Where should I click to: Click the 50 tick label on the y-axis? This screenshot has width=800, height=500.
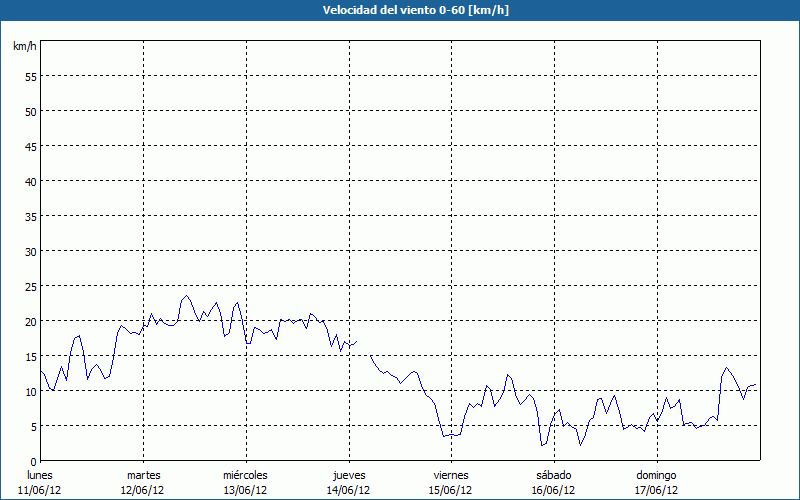(x=30, y=111)
